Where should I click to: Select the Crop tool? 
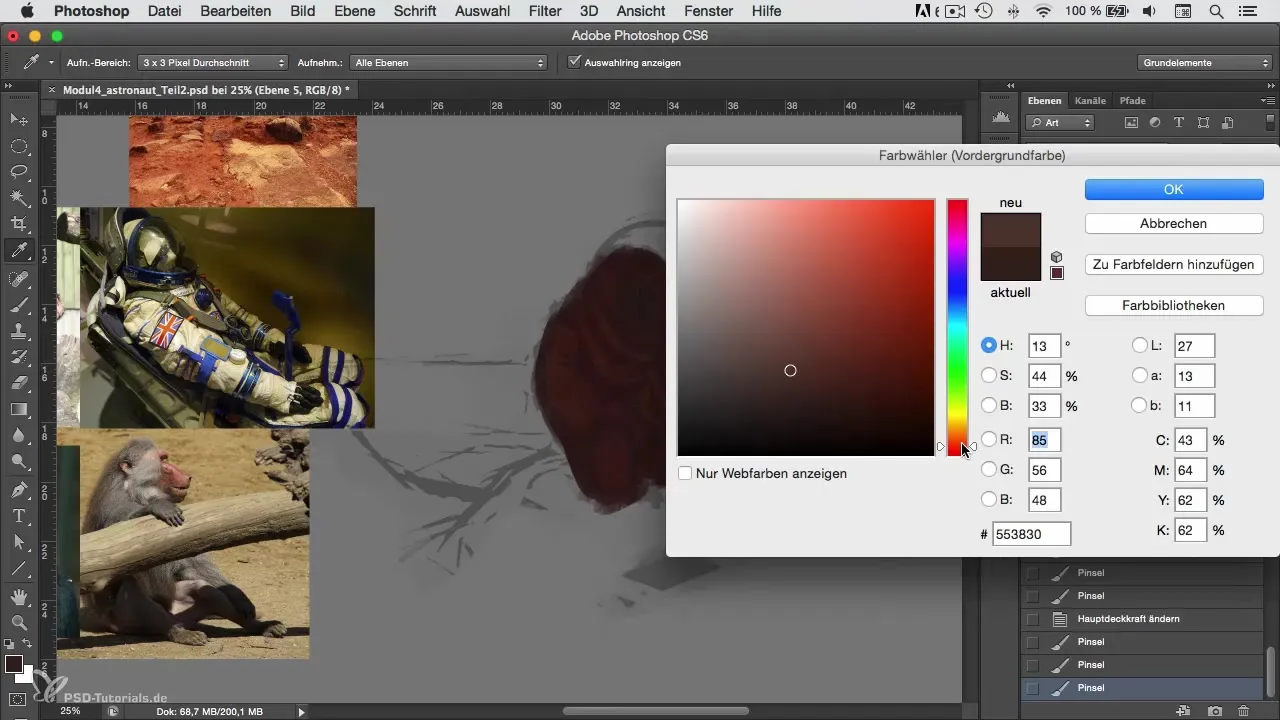19,224
